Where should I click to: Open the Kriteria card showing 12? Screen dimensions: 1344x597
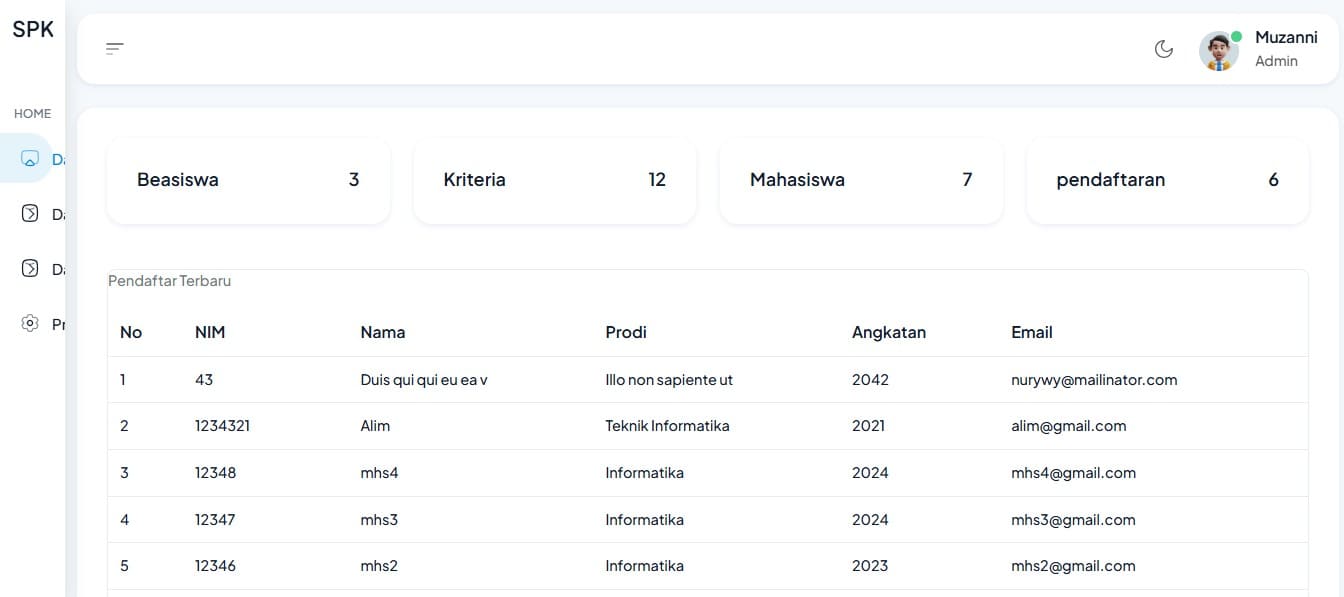point(554,180)
